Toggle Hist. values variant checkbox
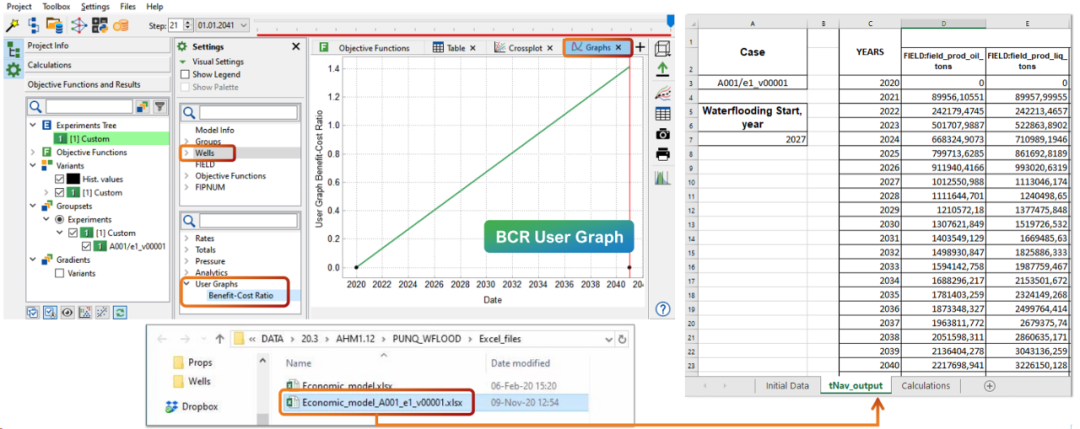The image size is (1080, 429). click(x=60, y=179)
